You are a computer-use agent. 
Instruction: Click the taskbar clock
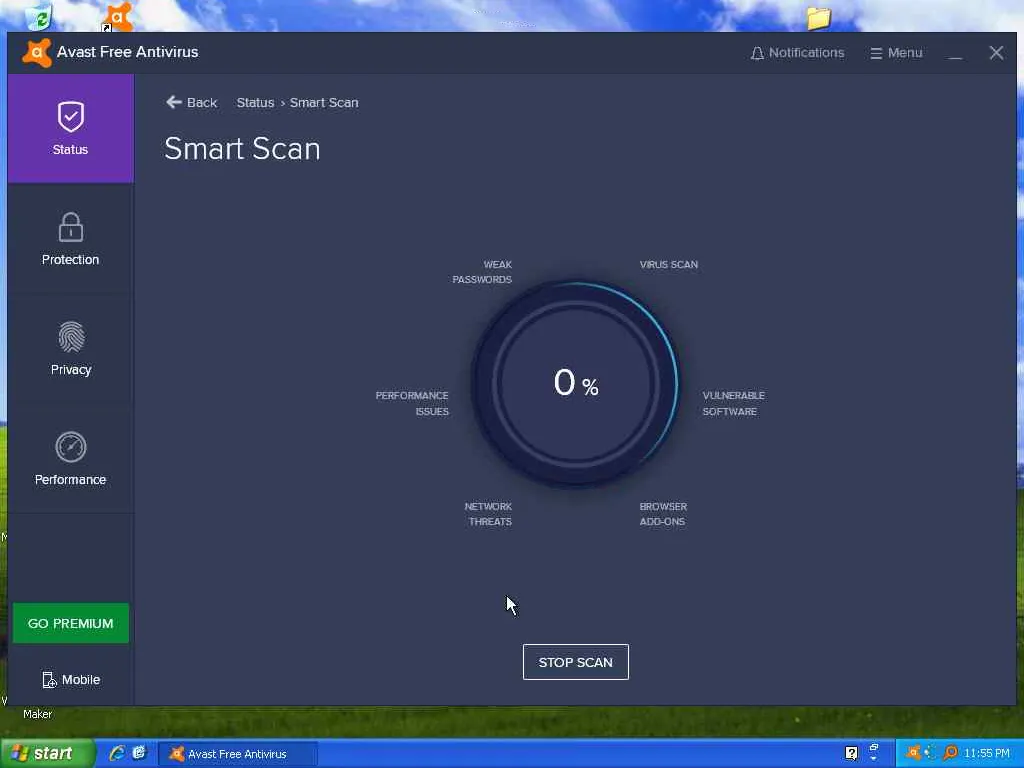tap(987, 754)
